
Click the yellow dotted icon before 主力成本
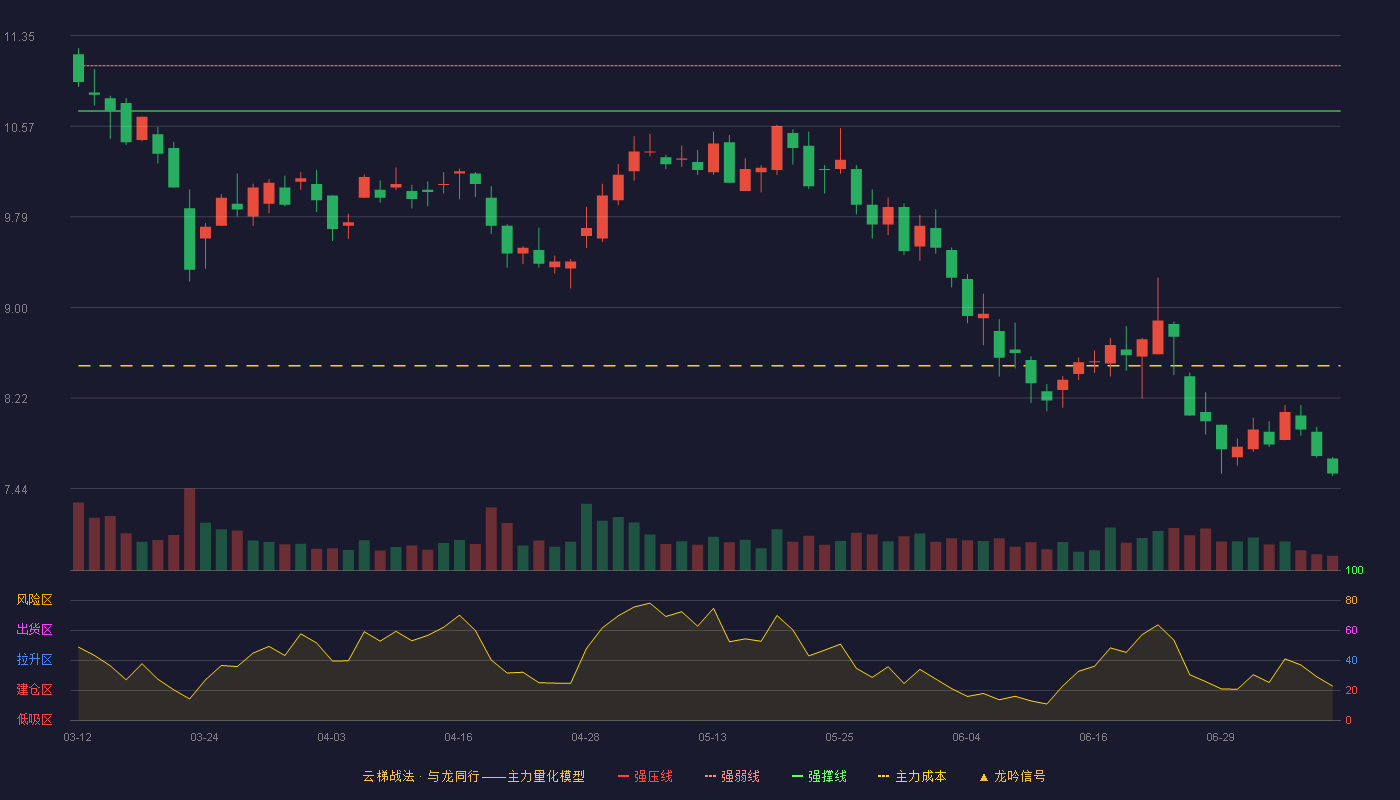coord(883,776)
